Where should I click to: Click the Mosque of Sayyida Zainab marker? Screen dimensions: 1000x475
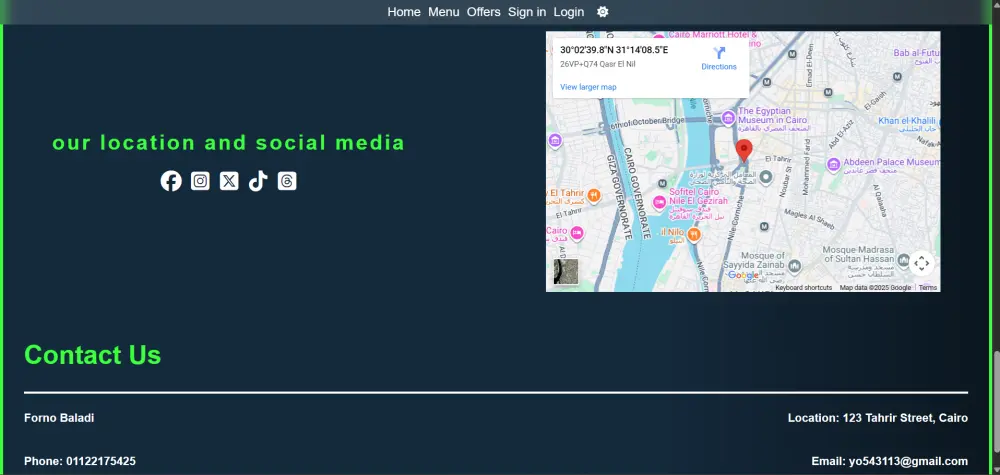click(x=795, y=265)
